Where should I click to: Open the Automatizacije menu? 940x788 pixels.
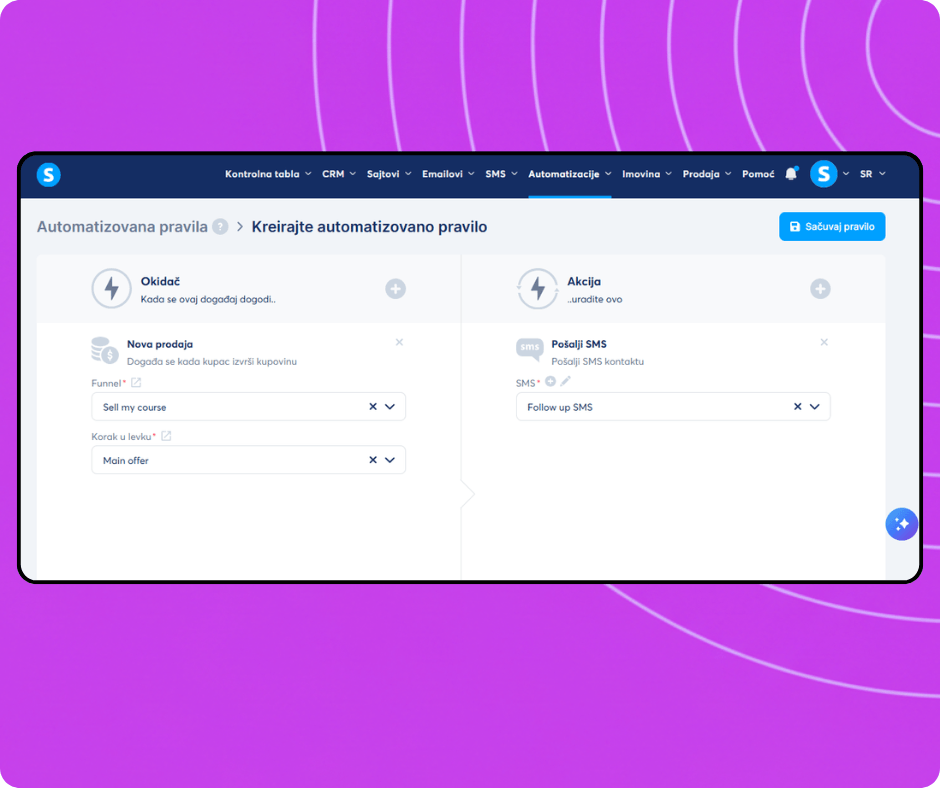point(570,174)
